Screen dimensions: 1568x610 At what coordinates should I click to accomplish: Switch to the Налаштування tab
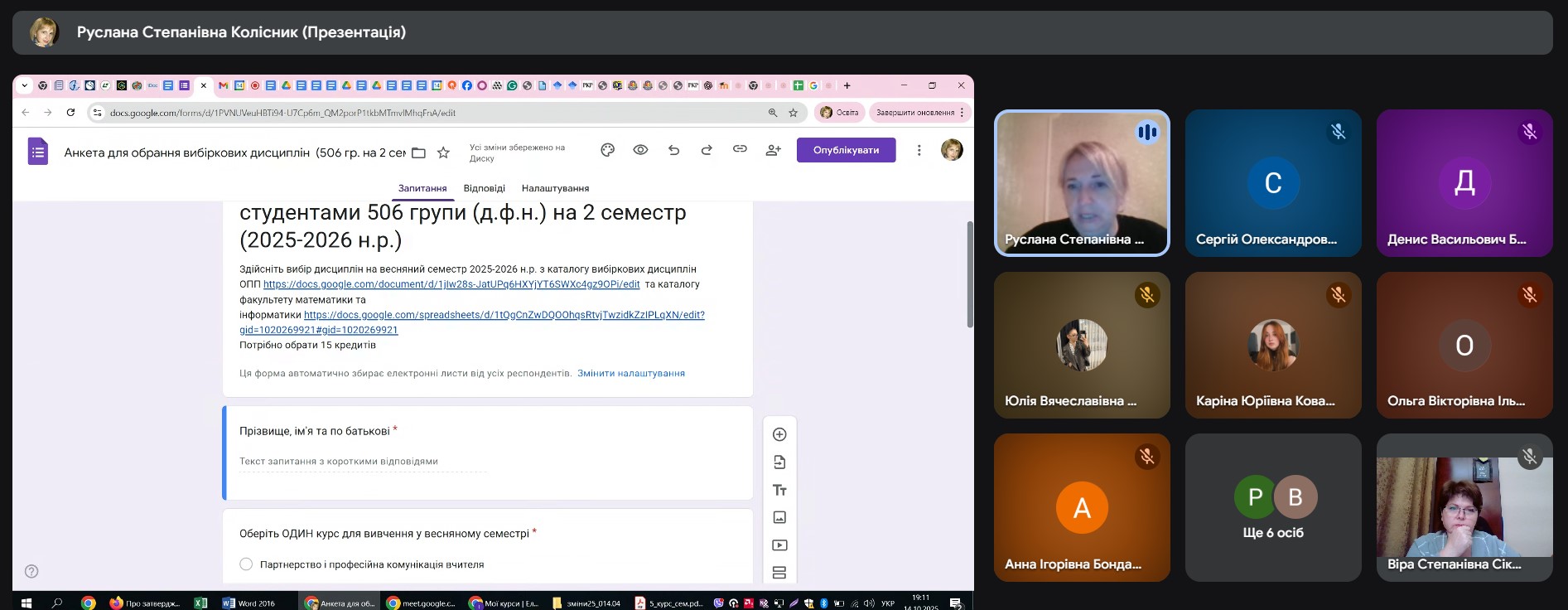click(x=555, y=188)
